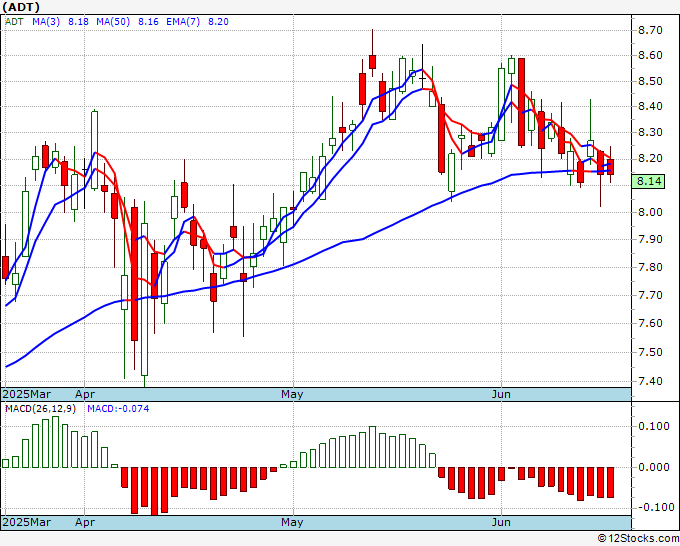Click the (ADT) chart title
The height and width of the screenshot is (546, 680).
click(21, 7)
